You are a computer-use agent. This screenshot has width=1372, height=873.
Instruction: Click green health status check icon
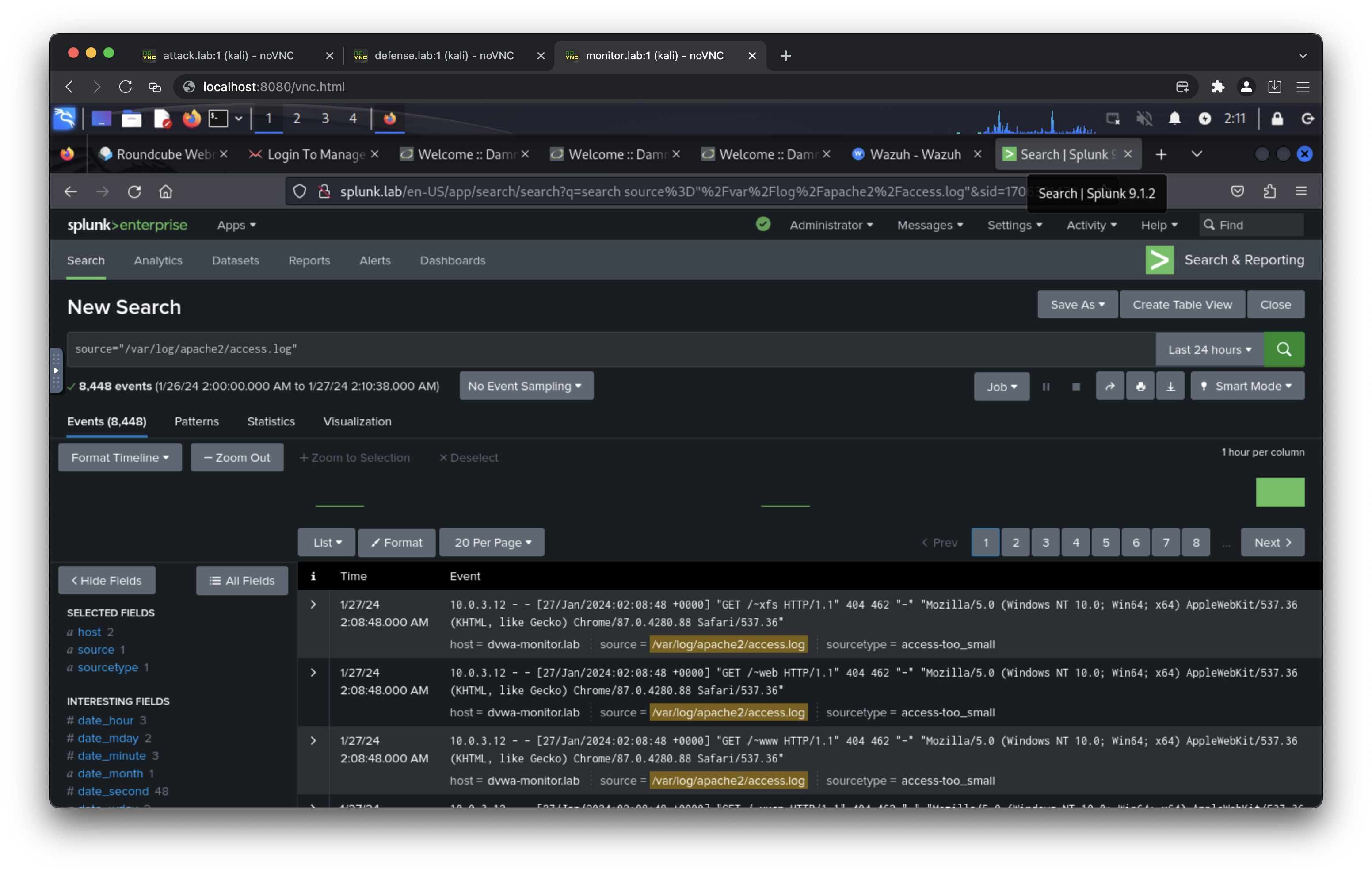763,225
